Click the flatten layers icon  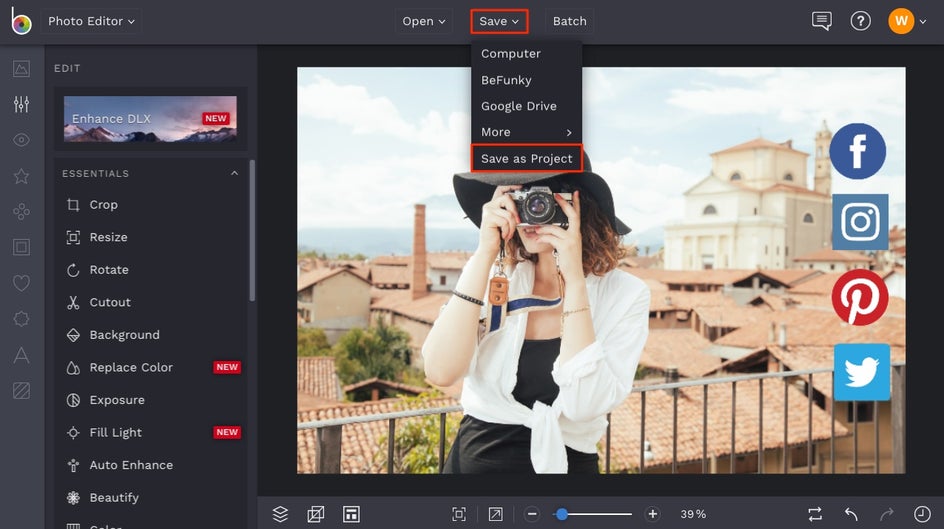click(x=315, y=514)
